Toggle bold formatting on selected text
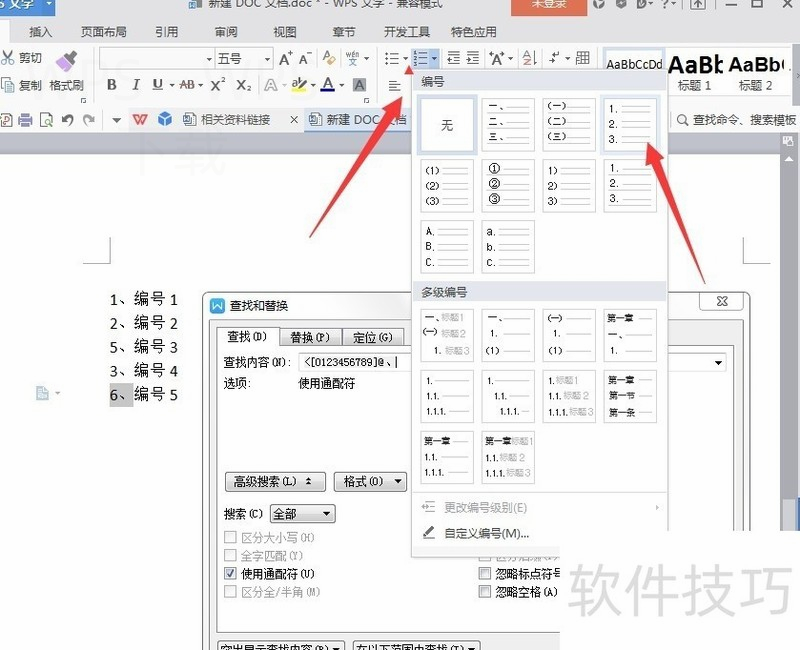This screenshot has height=650, width=800. pyautogui.click(x=112, y=86)
